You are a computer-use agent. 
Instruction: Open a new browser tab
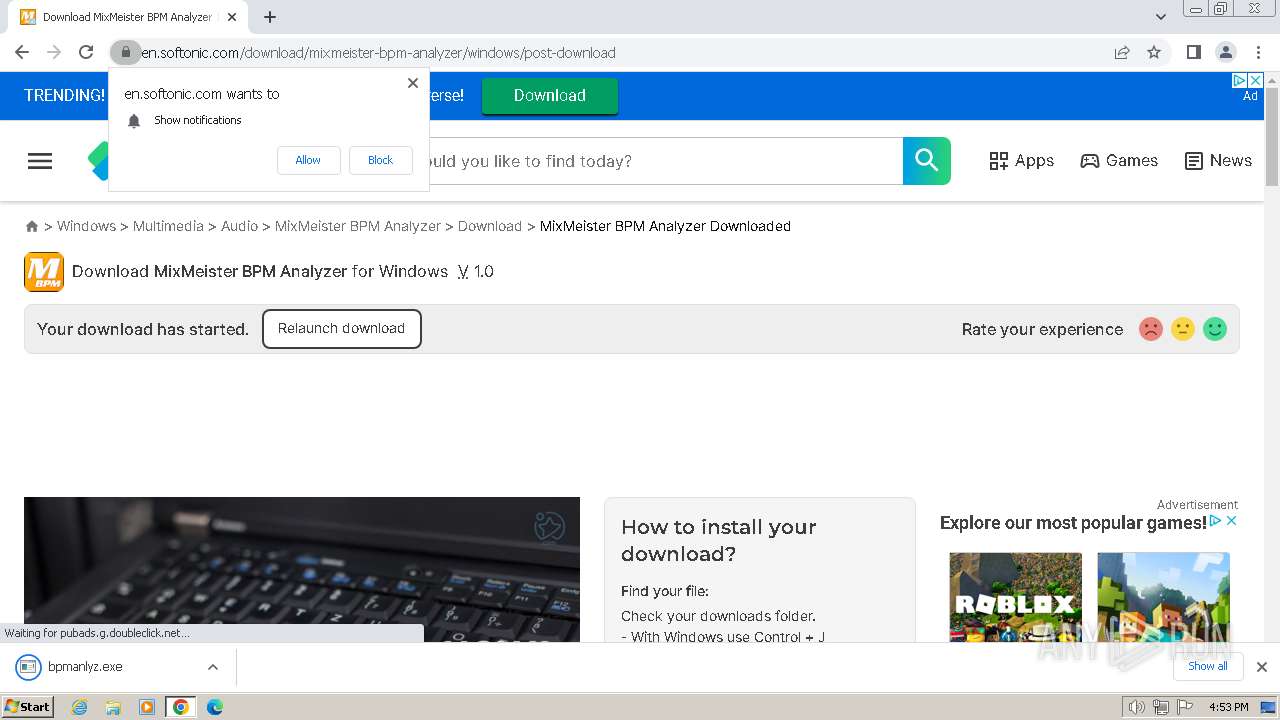[270, 17]
